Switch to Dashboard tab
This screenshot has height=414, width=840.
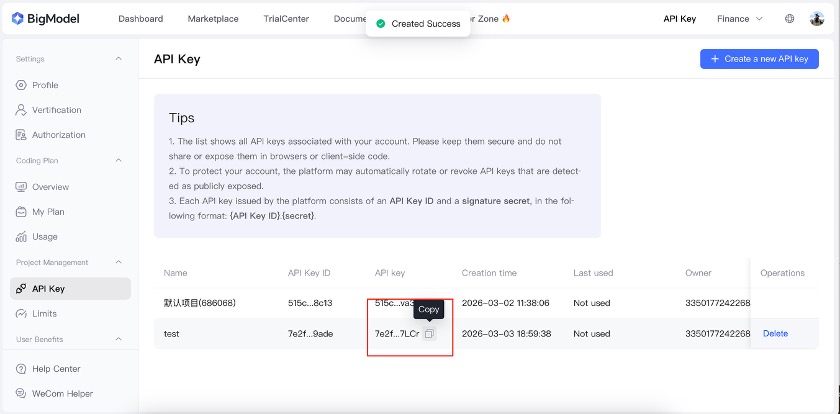point(140,18)
